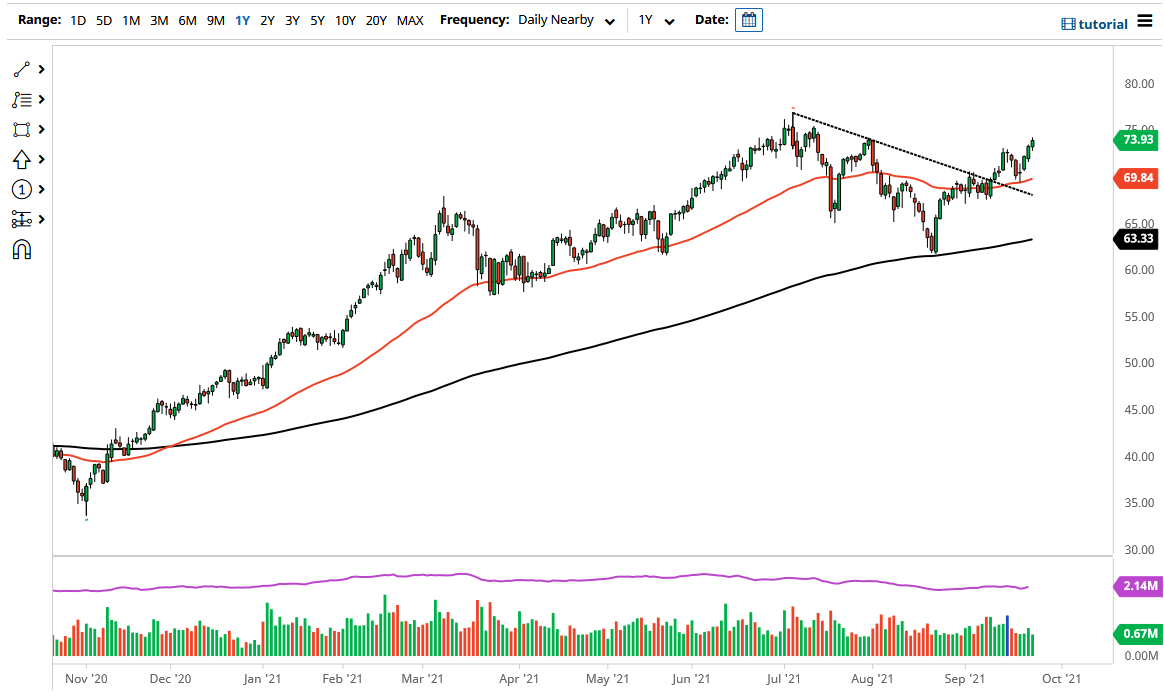The image size is (1164, 693).
Task: Open the date picker calendar
Action: pyautogui.click(x=749, y=19)
